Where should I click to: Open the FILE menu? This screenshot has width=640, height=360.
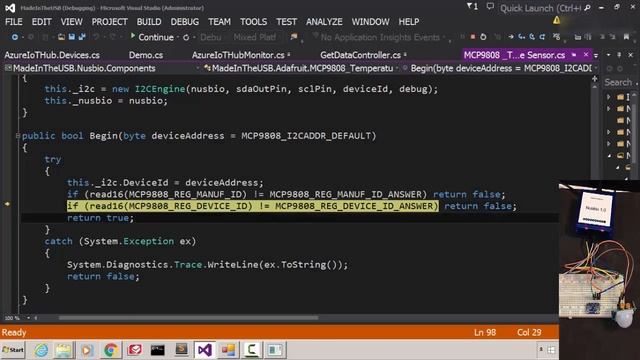[x=14, y=22]
